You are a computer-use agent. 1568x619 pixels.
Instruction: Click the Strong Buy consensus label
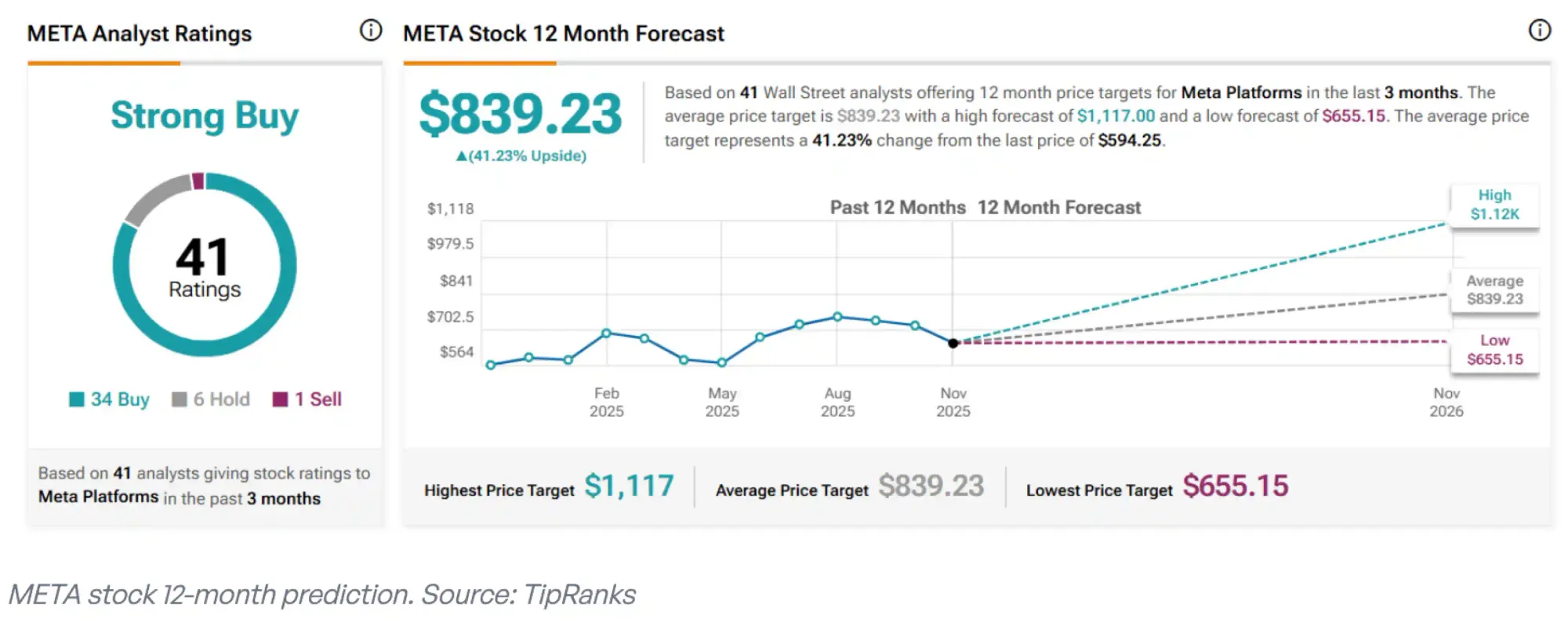pyautogui.click(x=205, y=116)
